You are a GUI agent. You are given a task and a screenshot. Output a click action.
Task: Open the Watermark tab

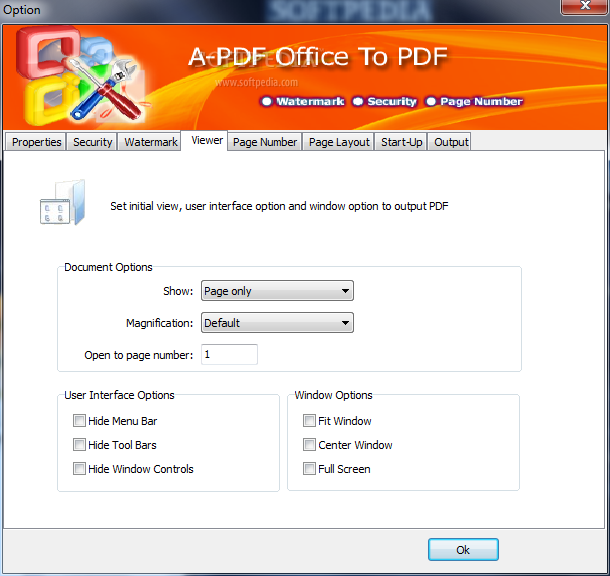[x=151, y=142]
